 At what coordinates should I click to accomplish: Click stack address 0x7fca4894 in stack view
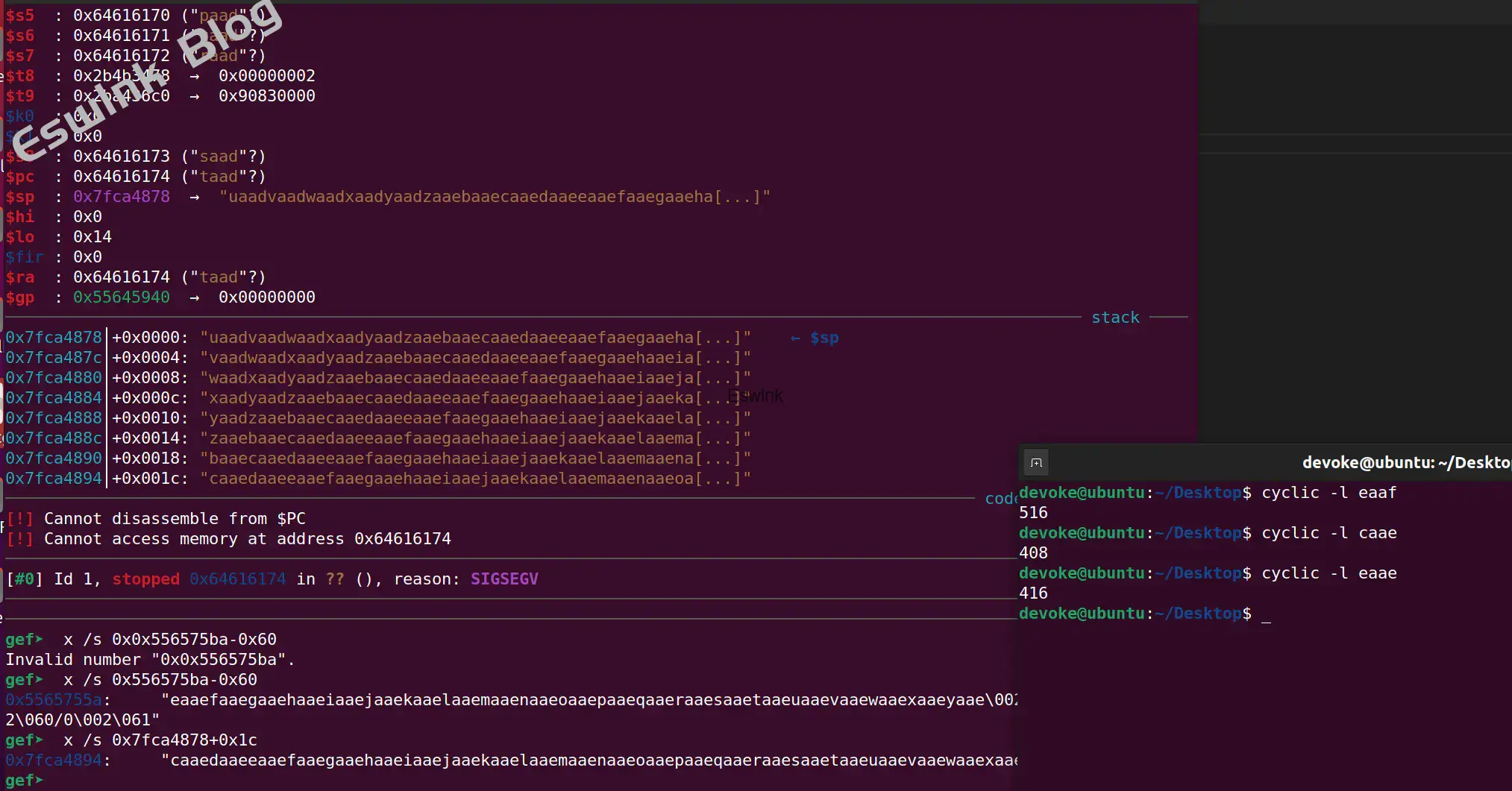(53, 479)
